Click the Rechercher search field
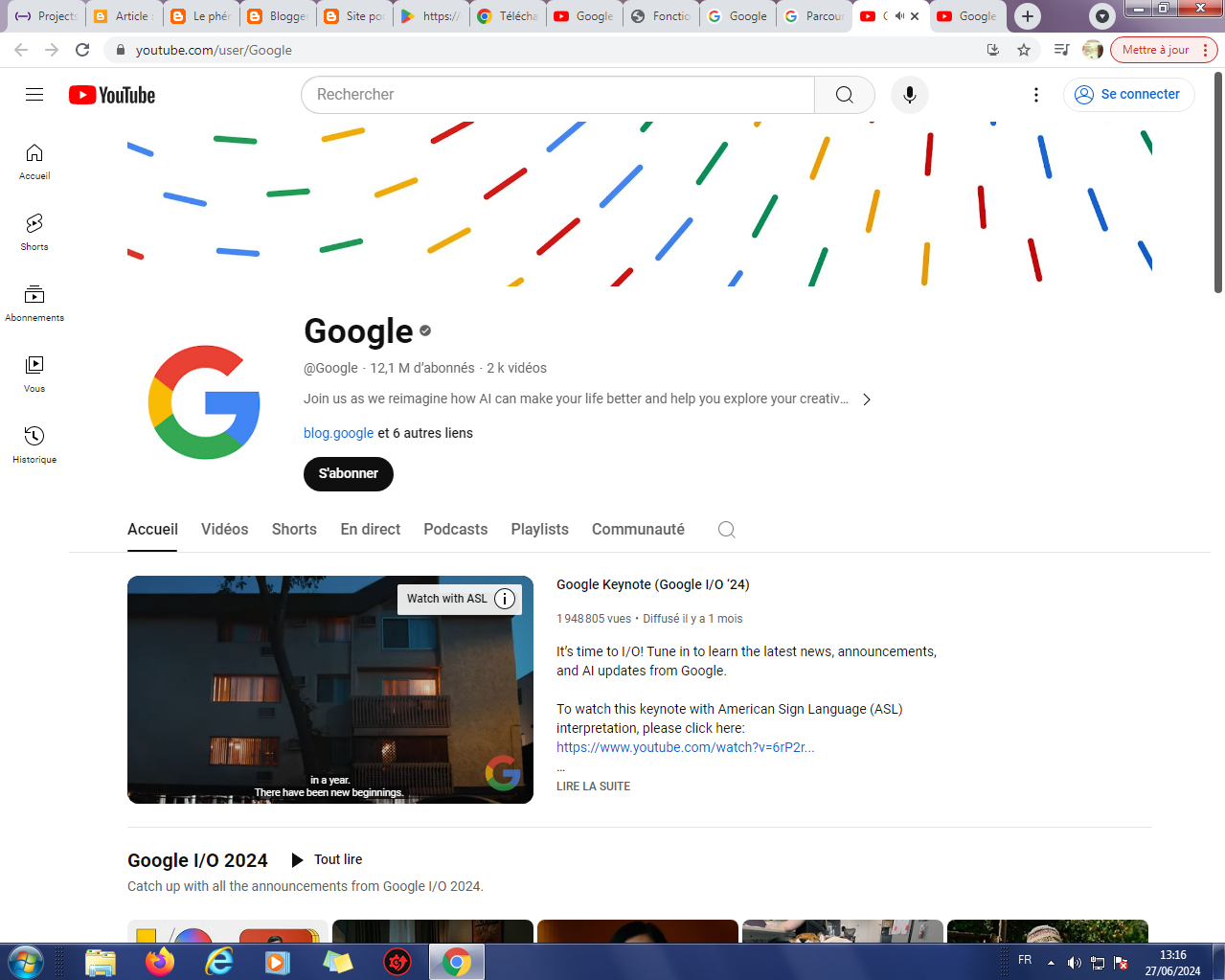This screenshot has width=1225, height=980. pos(557,95)
